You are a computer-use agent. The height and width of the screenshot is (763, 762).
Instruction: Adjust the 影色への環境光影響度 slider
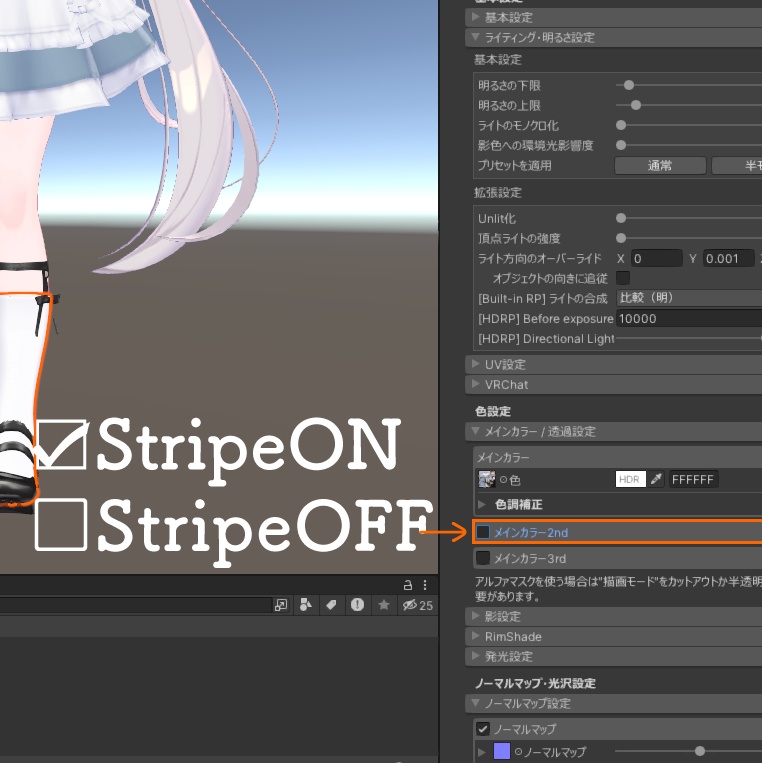(621, 145)
